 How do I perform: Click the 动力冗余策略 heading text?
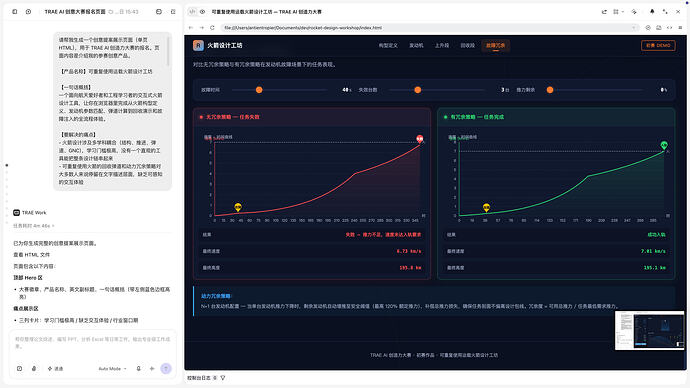(217, 296)
